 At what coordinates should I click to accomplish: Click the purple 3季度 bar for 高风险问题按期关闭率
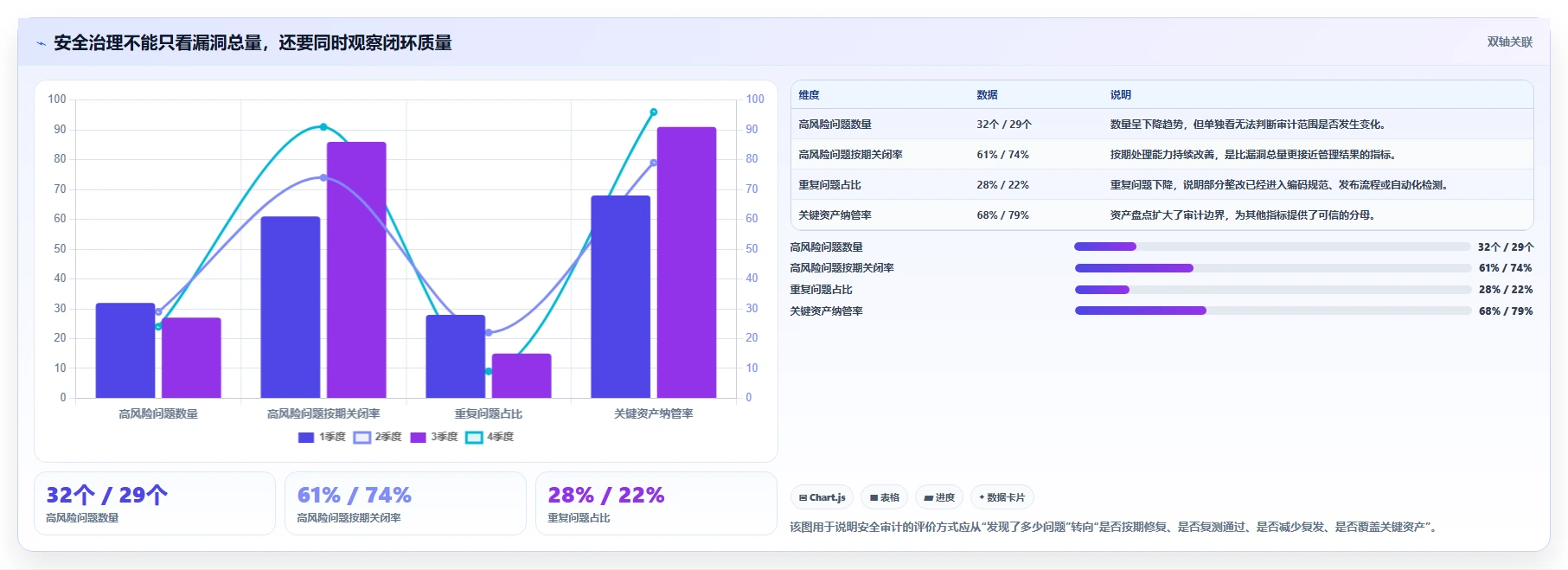pyautogui.click(x=356, y=270)
